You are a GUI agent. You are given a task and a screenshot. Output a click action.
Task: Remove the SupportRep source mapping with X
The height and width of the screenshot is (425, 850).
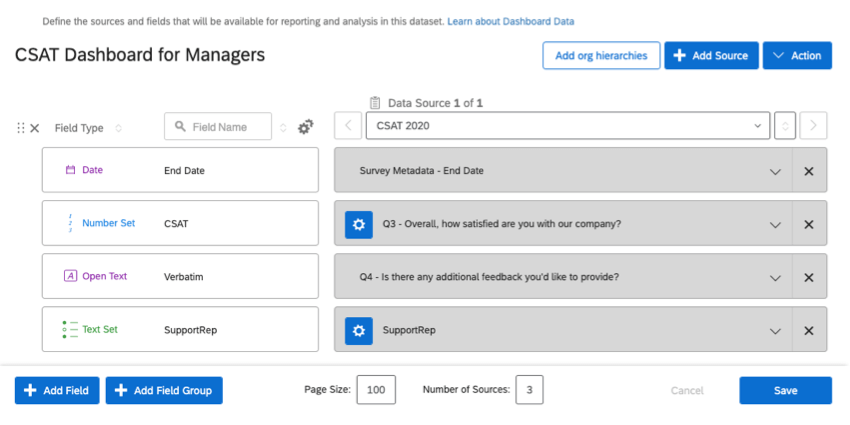[x=809, y=330]
